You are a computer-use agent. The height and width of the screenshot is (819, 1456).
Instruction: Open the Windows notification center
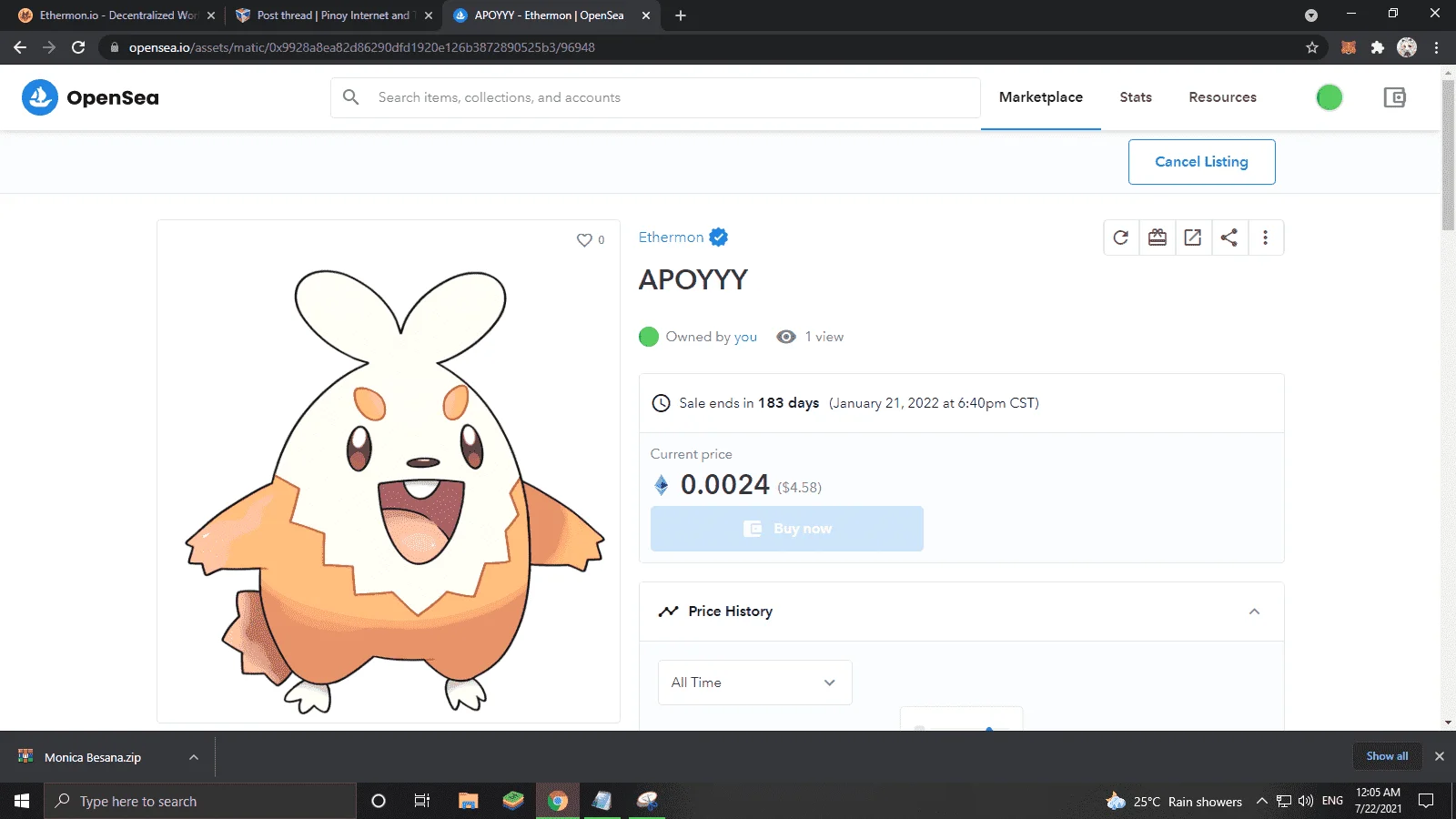[1426, 801]
